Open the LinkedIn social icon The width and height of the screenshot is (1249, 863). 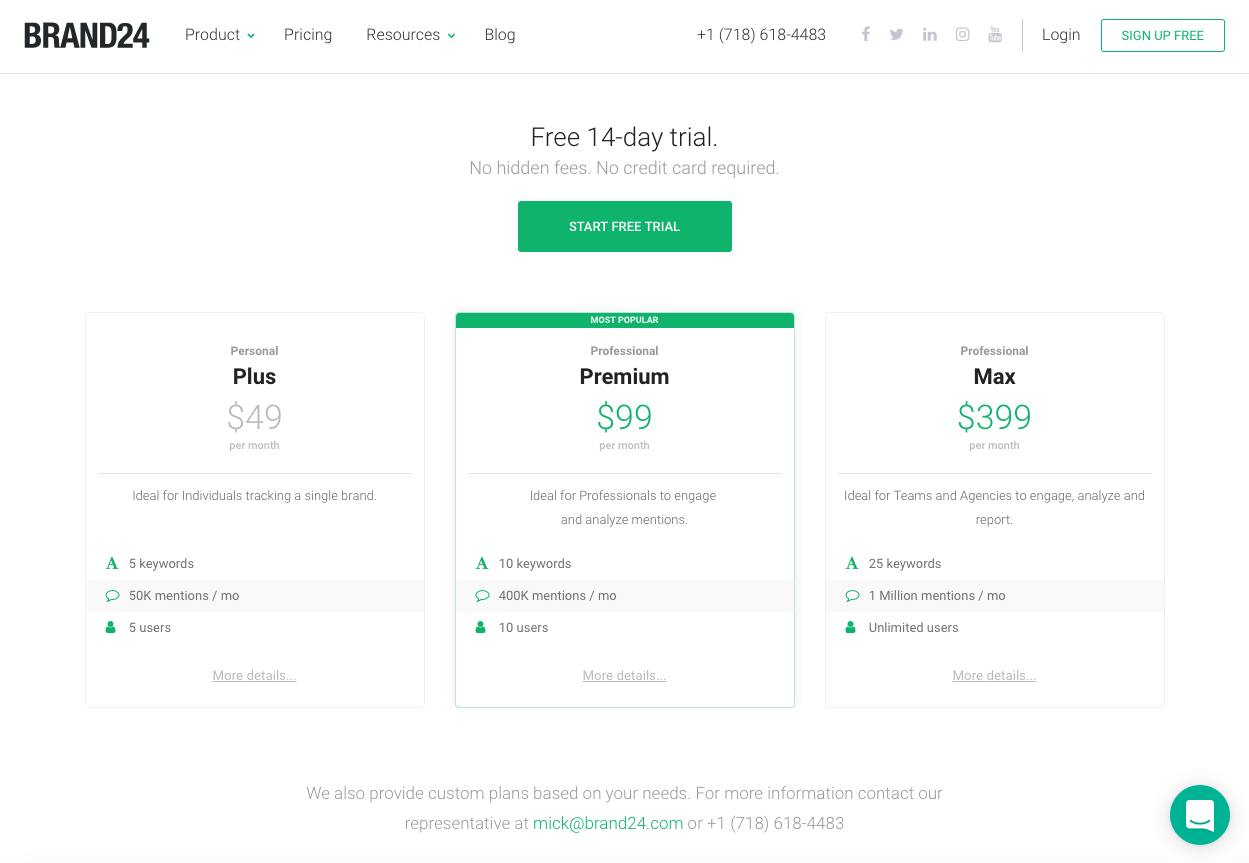point(930,35)
